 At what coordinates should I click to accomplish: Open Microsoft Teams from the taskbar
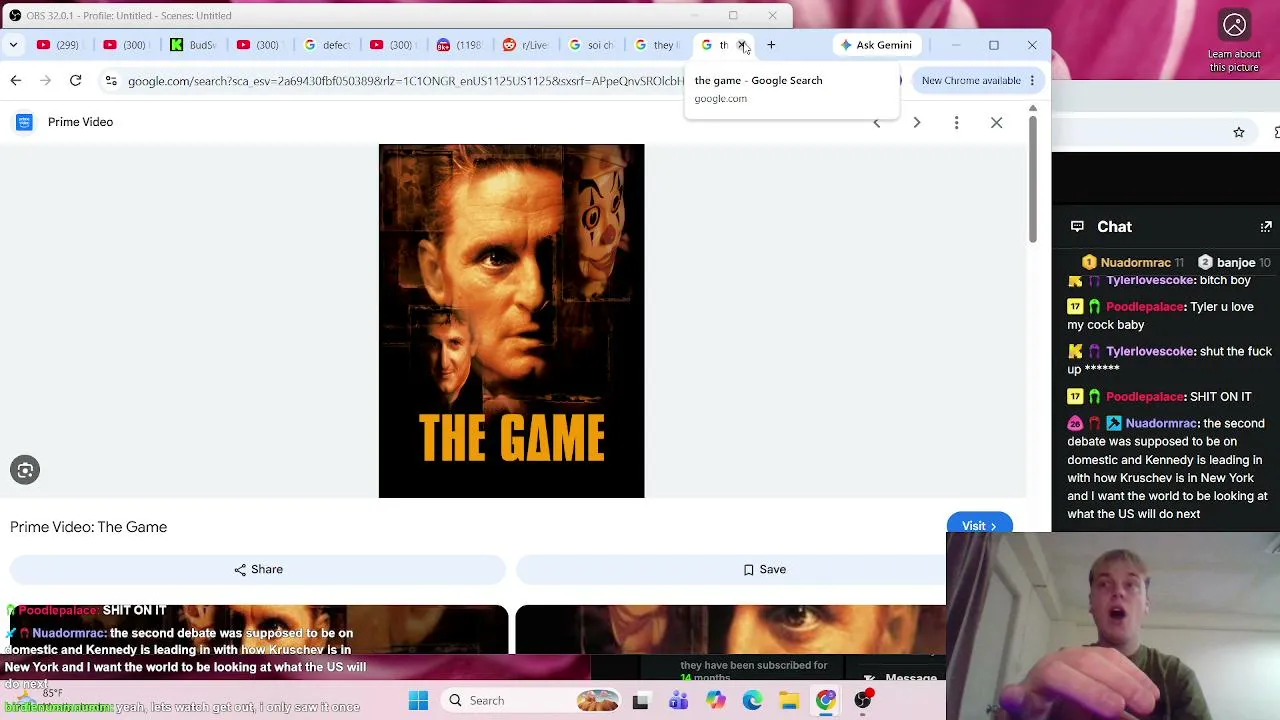click(x=678, y=701)
